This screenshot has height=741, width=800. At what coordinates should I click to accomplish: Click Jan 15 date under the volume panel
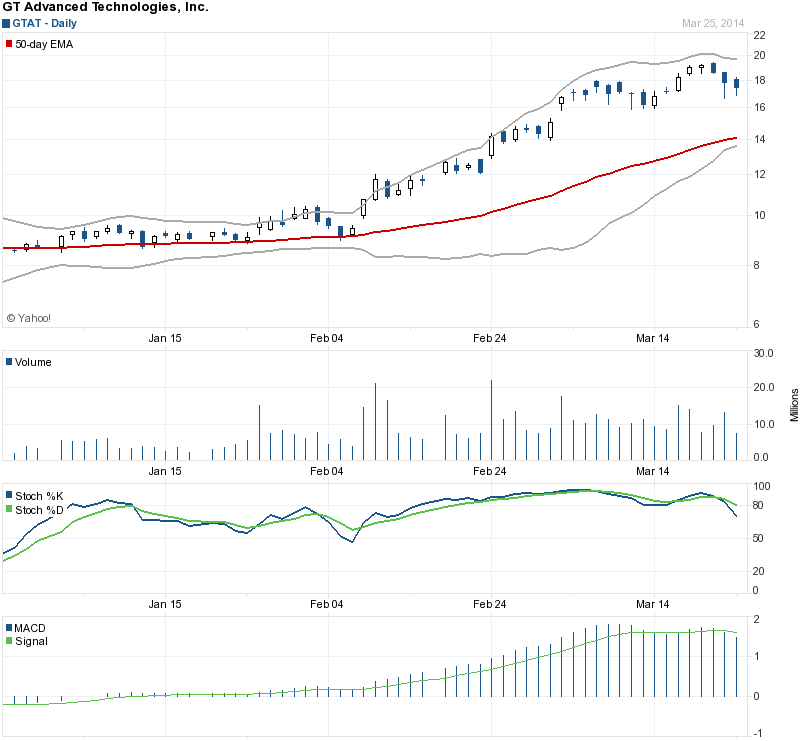pyautogui.click(x=165, y=471)
